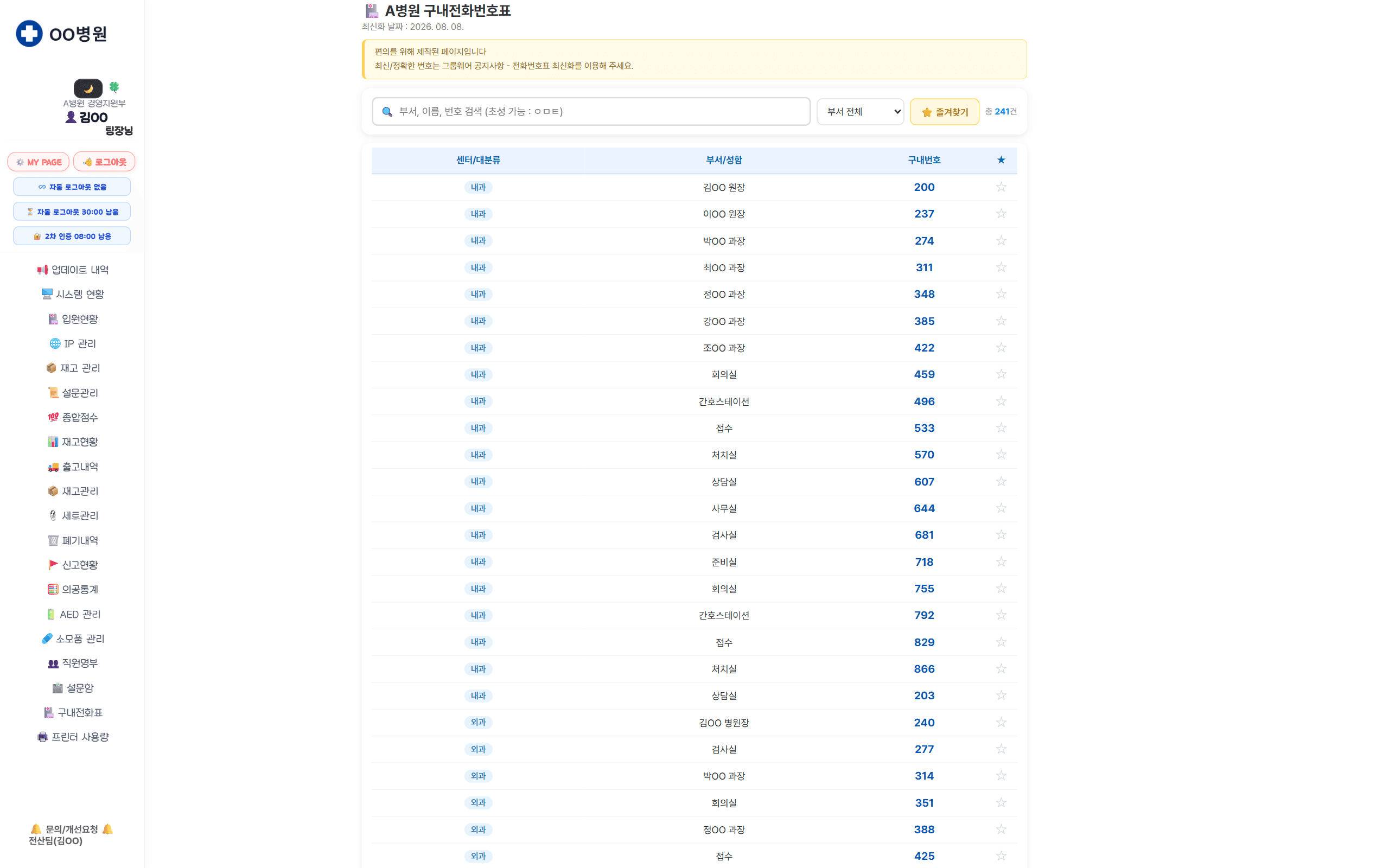1389x868 pixels.
Task: Expand the 부서 전체 dropdown
Action: pos(860,112)
